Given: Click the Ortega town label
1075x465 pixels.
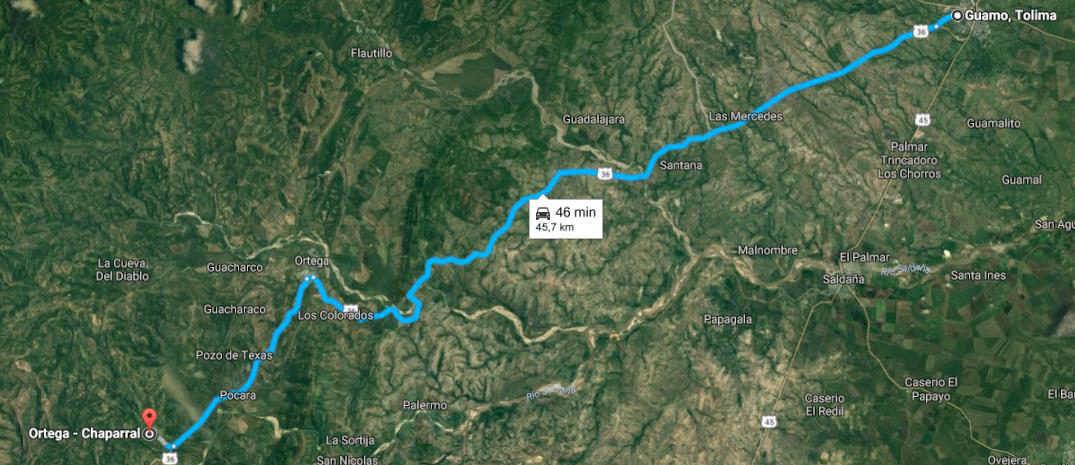Looking at the screenshot, I should [x=311, y=261].
